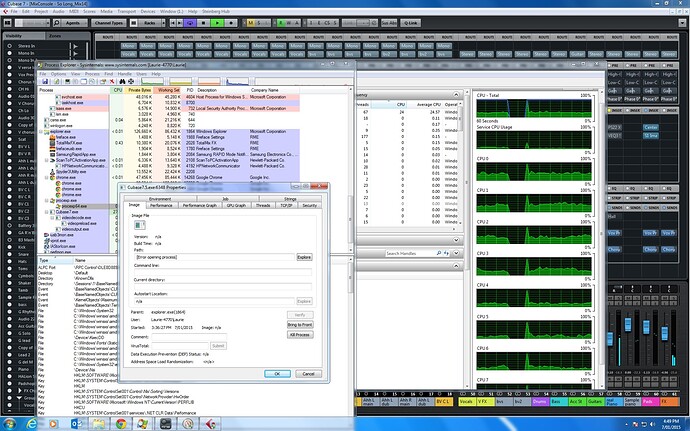
Task: Open the Devices menu in Cubase
Action: (148, 11)
